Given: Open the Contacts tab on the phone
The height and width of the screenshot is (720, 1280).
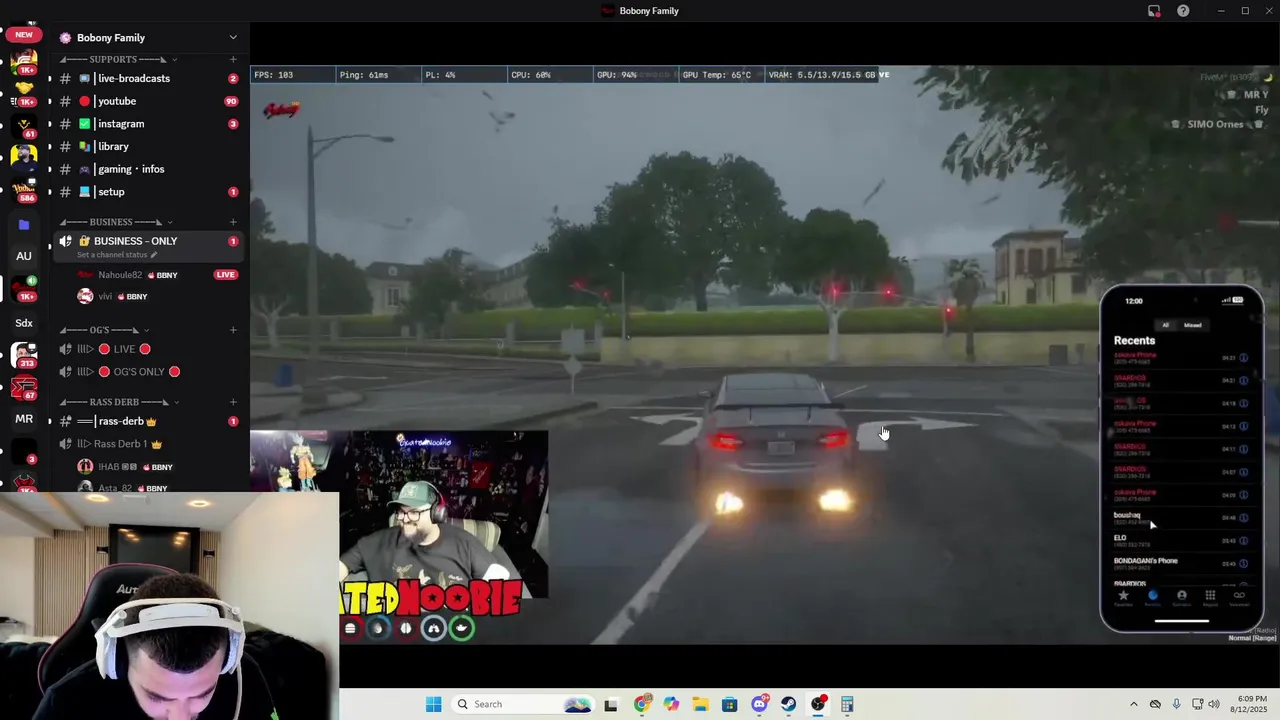Looking at the screenshot, I should pos(1181,597).
